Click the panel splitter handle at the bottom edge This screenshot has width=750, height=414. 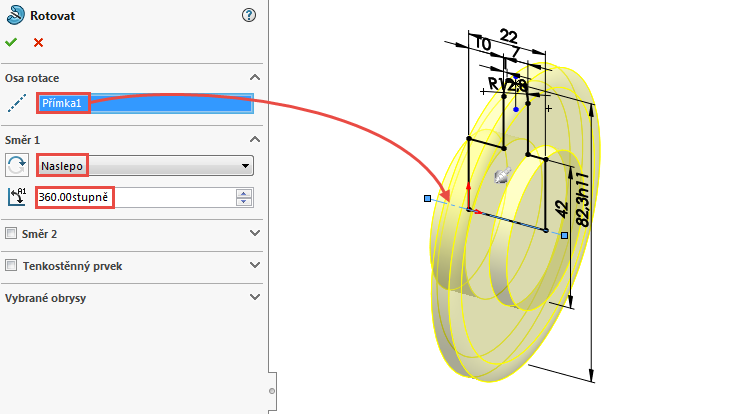[x=272, y=391]
